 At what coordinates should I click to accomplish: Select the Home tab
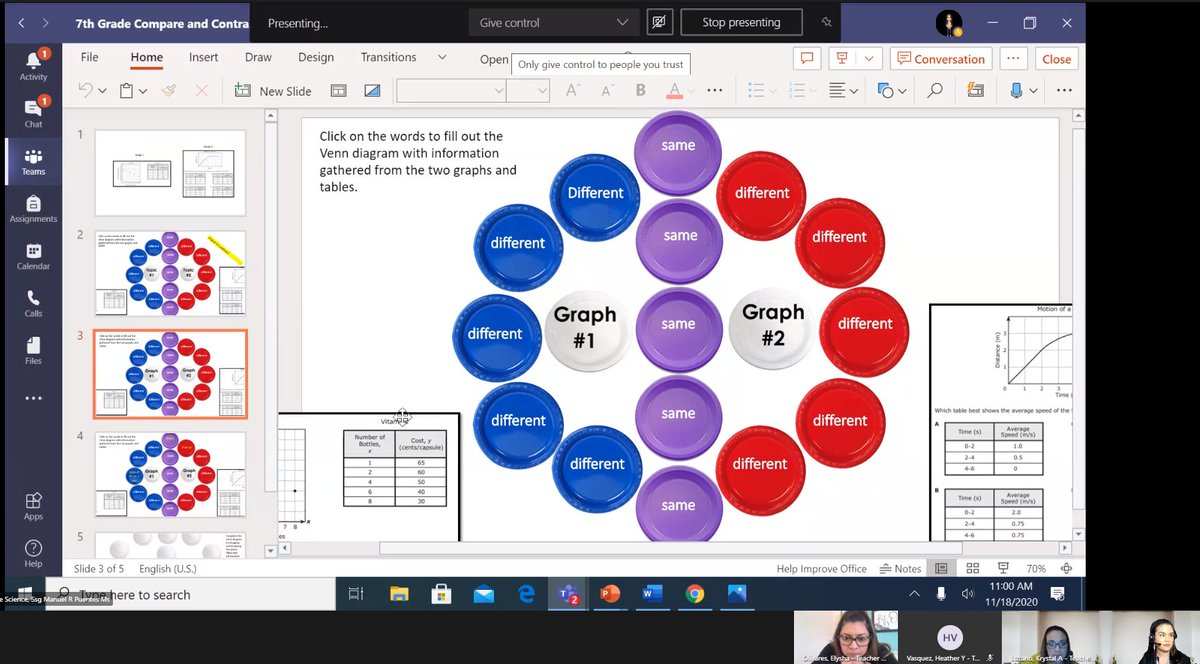(x=146, y=58)
